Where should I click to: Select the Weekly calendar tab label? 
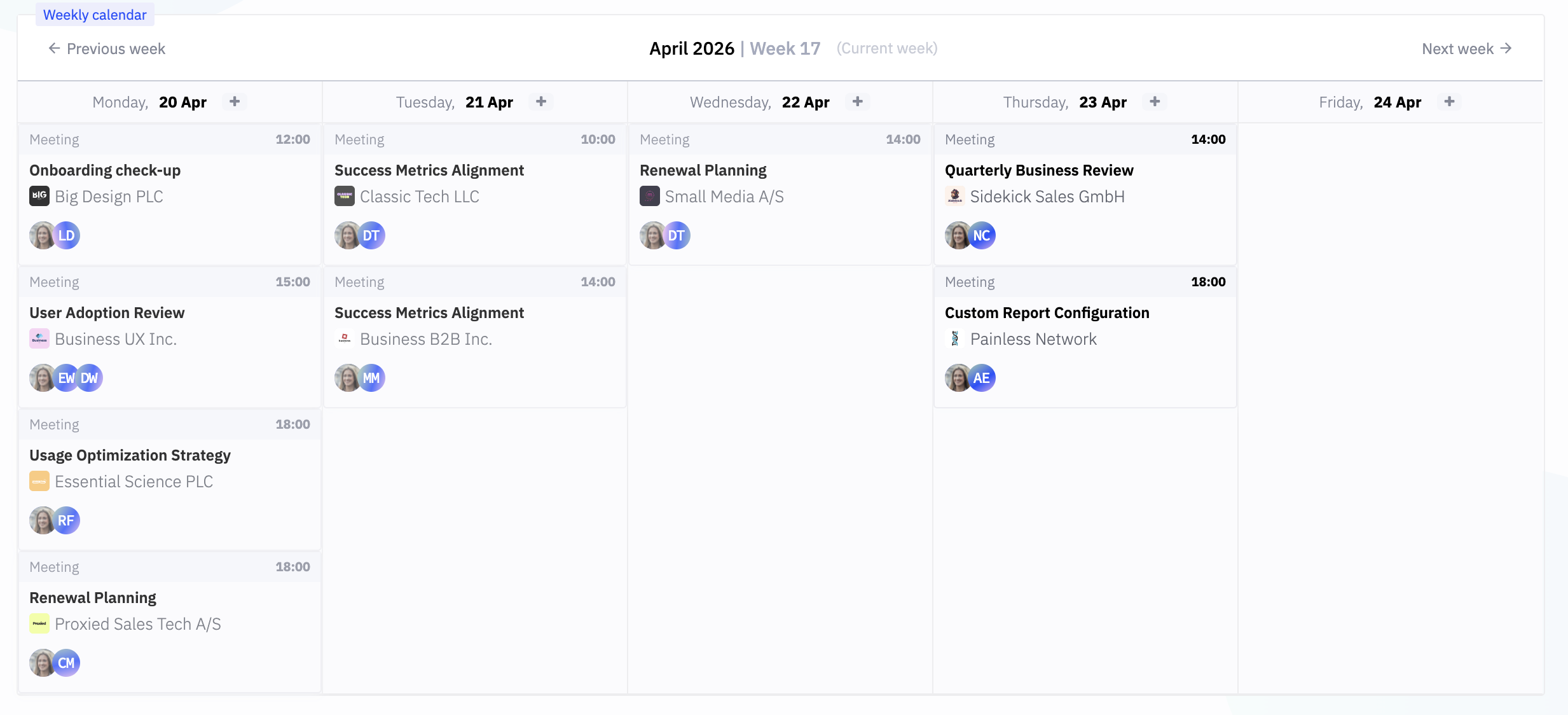click(95, 15)
